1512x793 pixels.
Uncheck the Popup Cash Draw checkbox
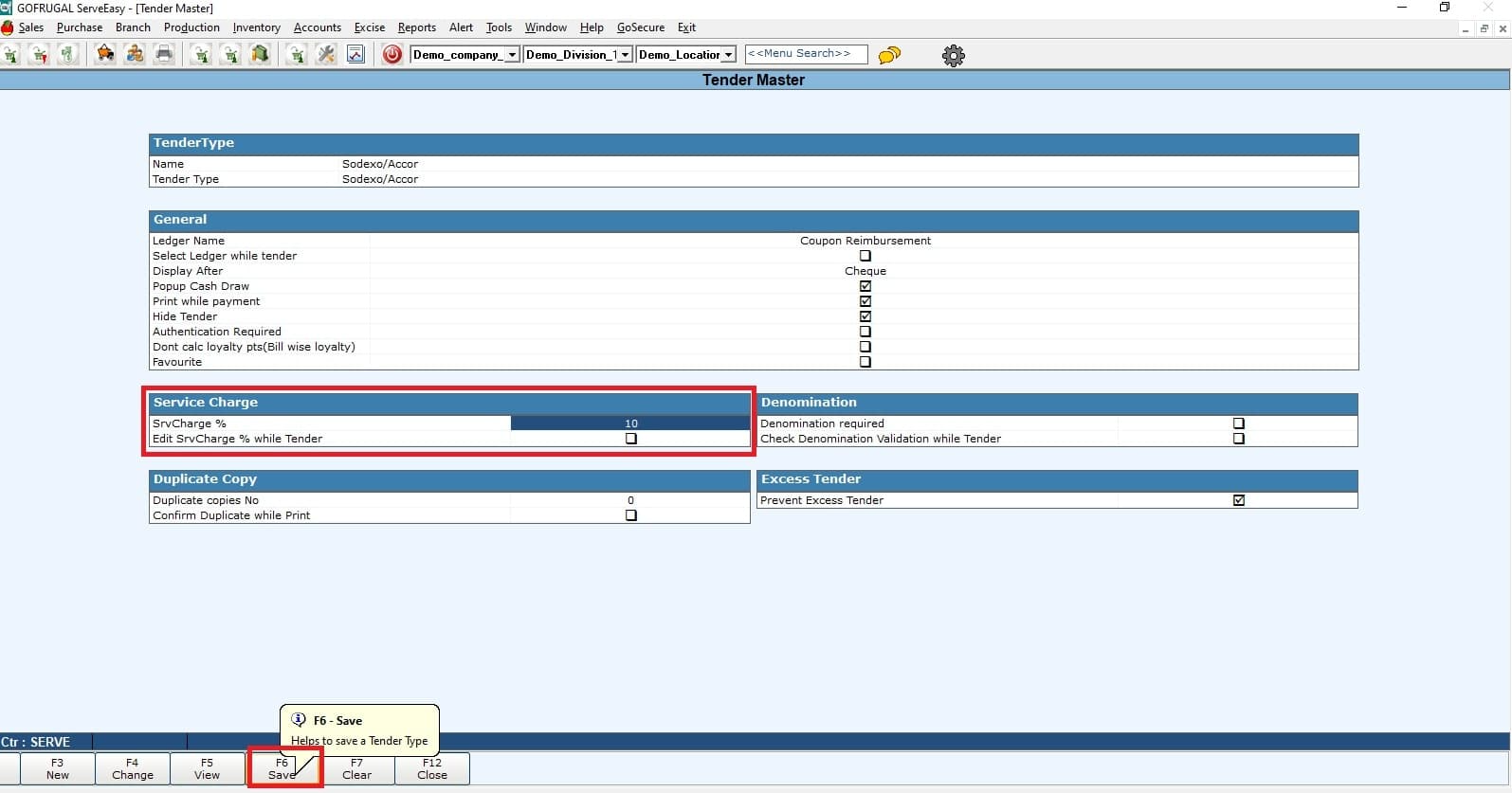[x=865, y=286]
